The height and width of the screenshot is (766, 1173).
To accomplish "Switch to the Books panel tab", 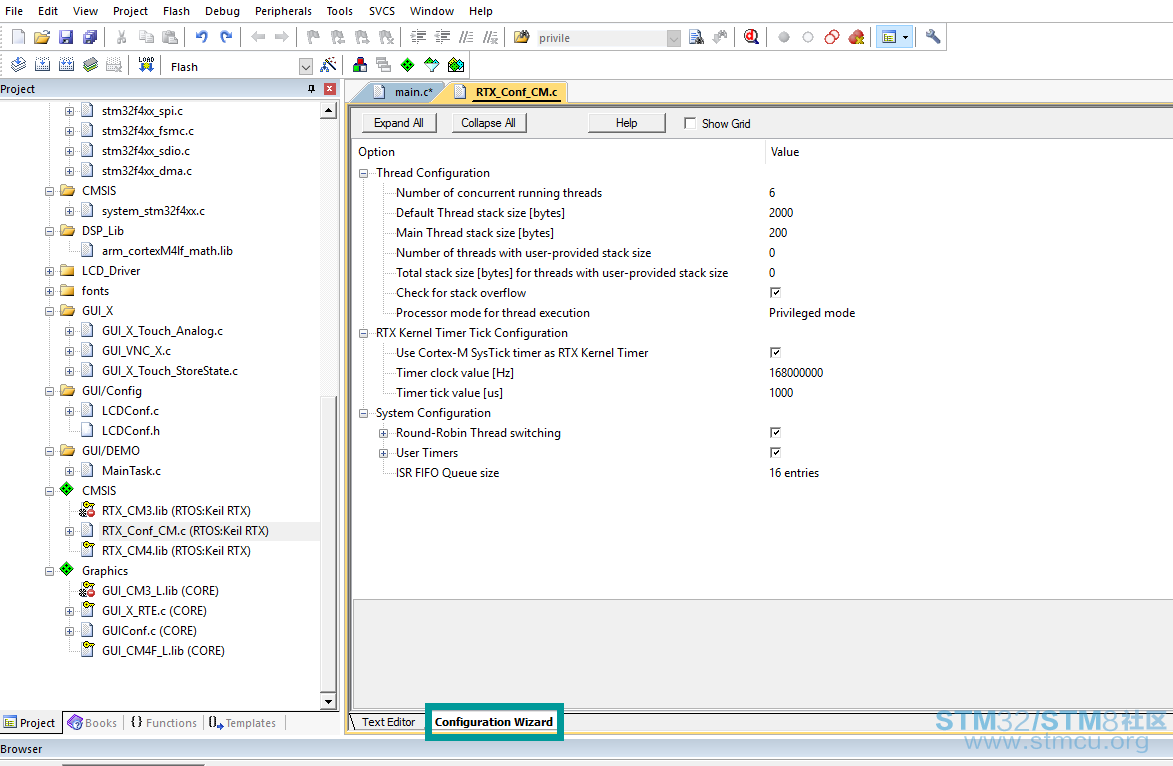I will tap(93, 723).
